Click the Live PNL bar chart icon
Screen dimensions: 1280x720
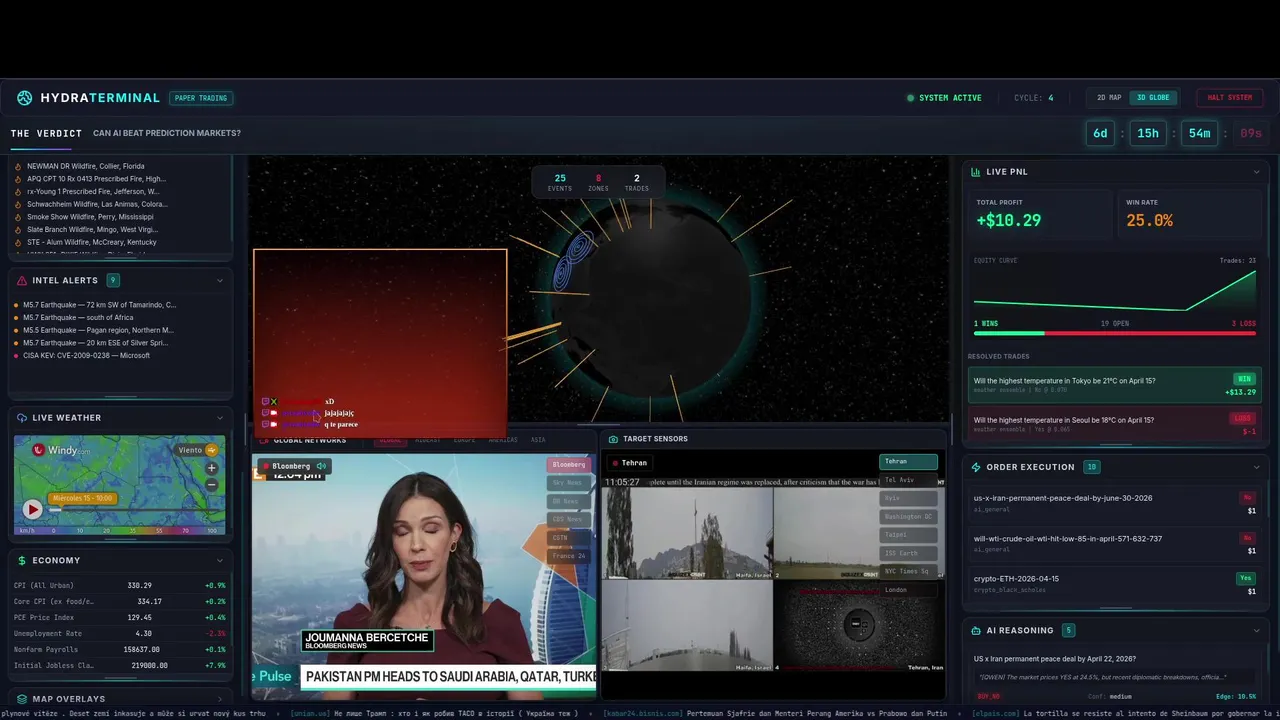[976, 172]
